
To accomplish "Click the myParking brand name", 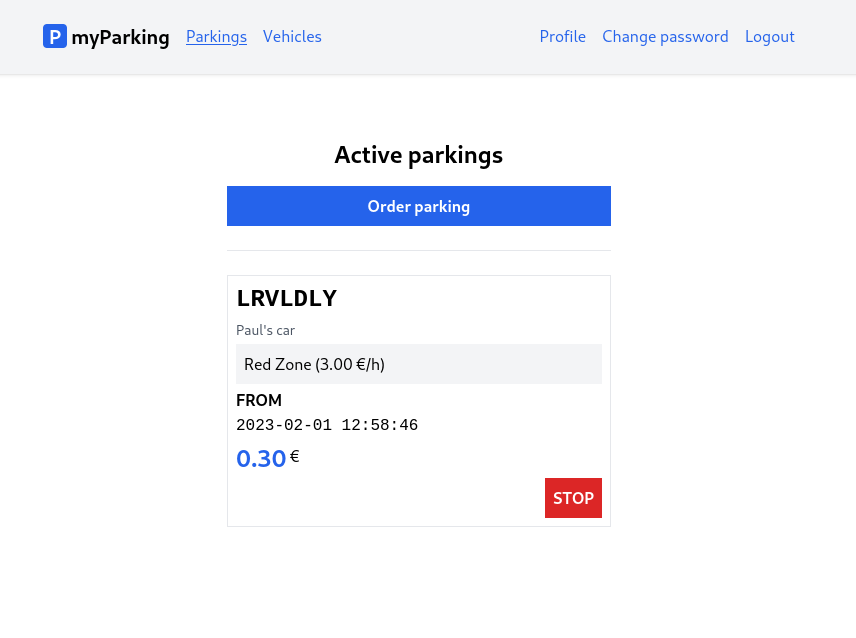I will point(120,37).
